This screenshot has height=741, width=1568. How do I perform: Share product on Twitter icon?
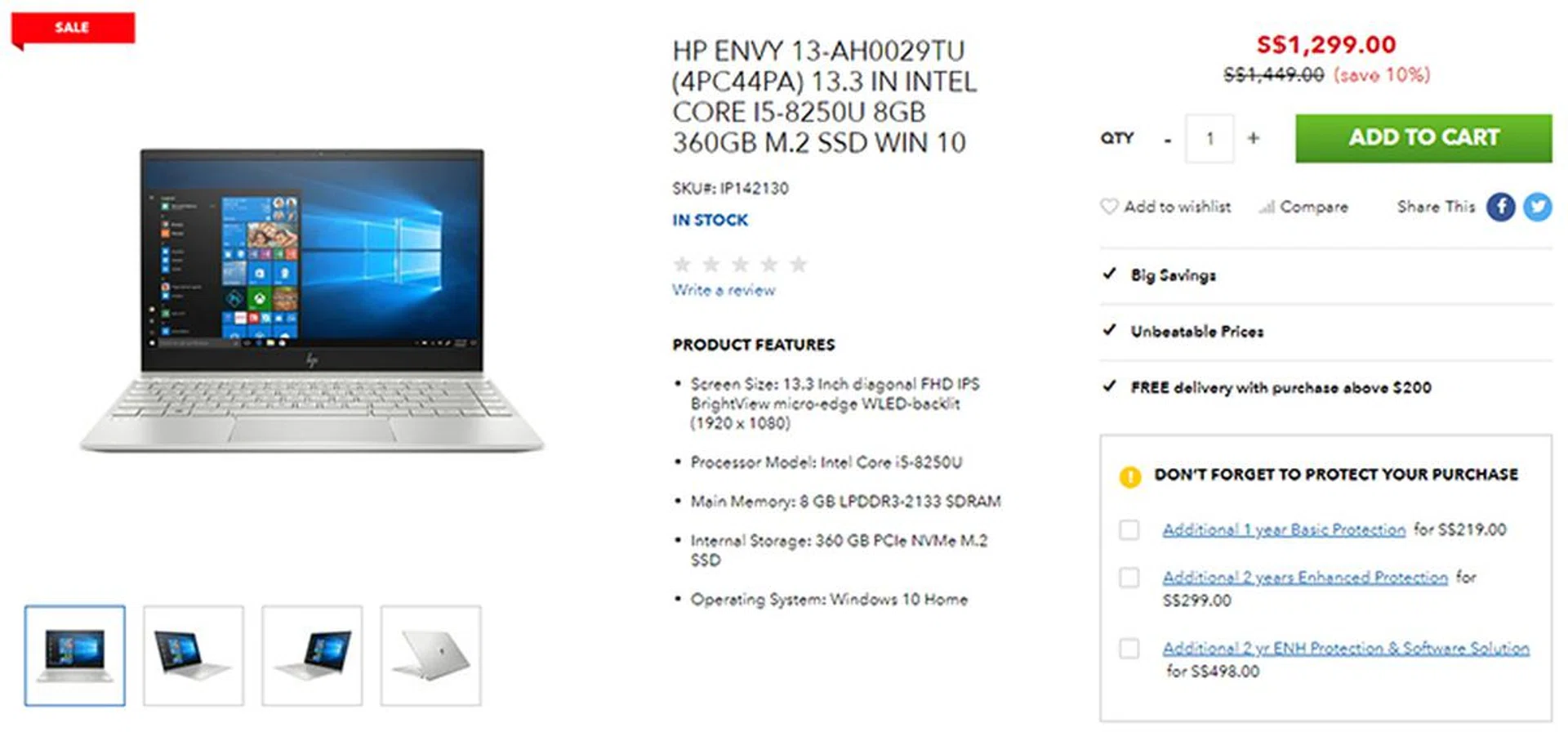1537,207
